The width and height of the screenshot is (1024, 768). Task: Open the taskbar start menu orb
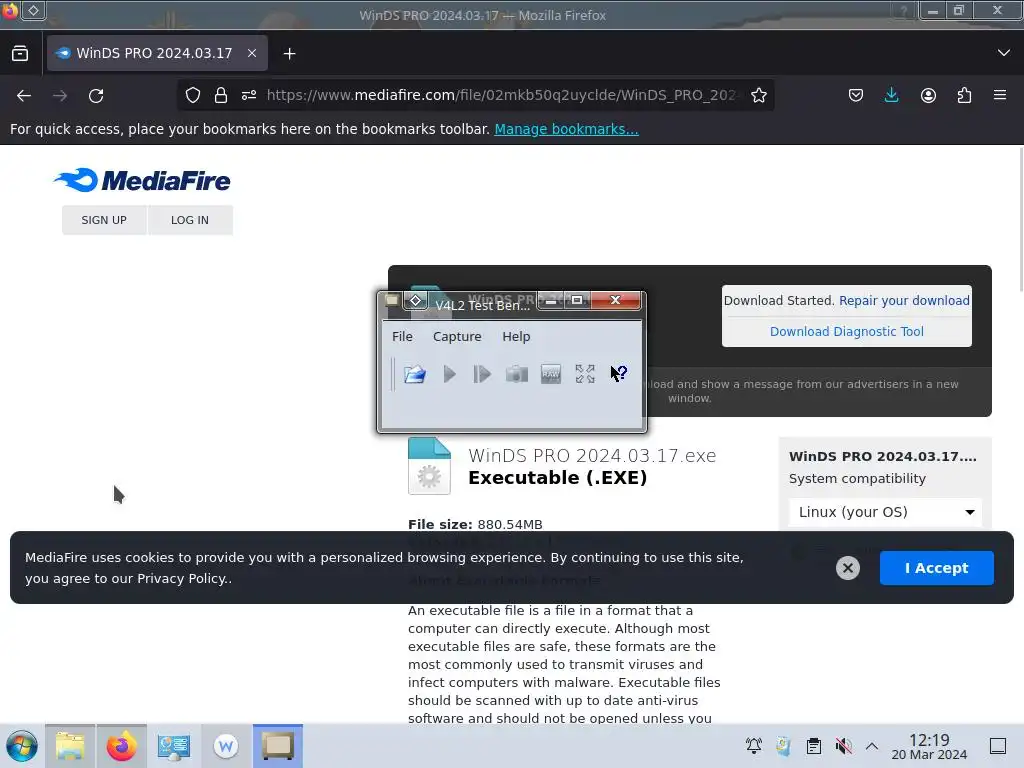22,746
